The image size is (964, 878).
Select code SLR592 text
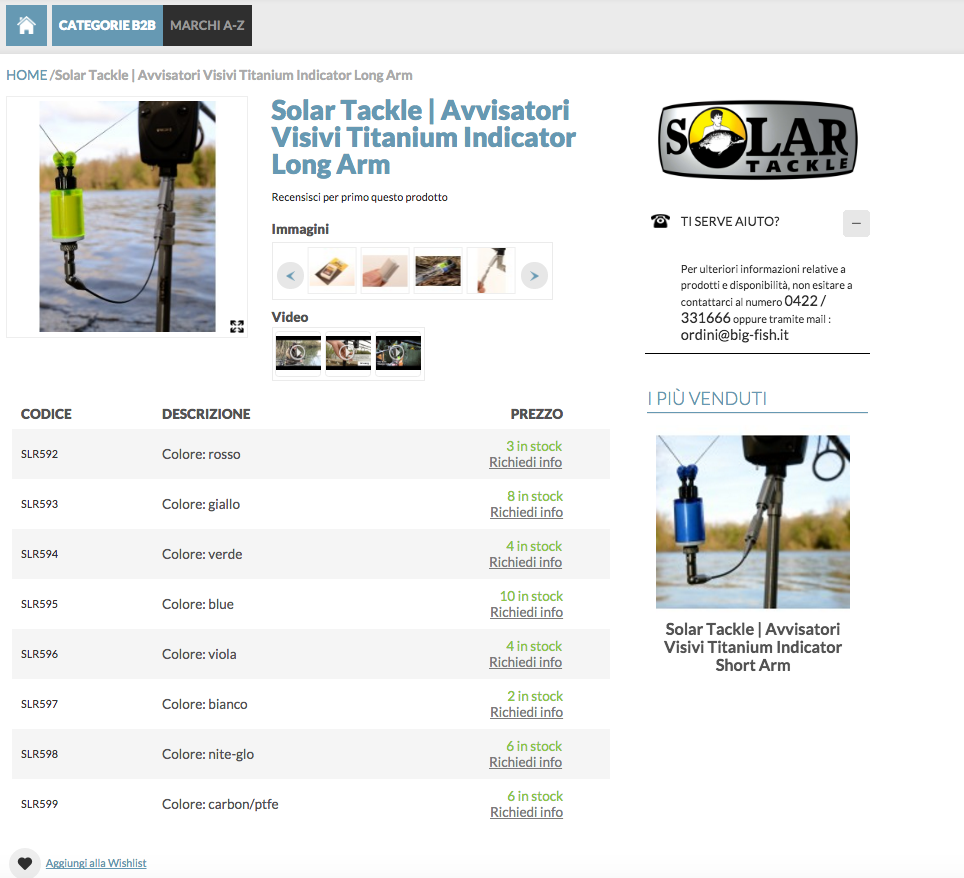39,454
